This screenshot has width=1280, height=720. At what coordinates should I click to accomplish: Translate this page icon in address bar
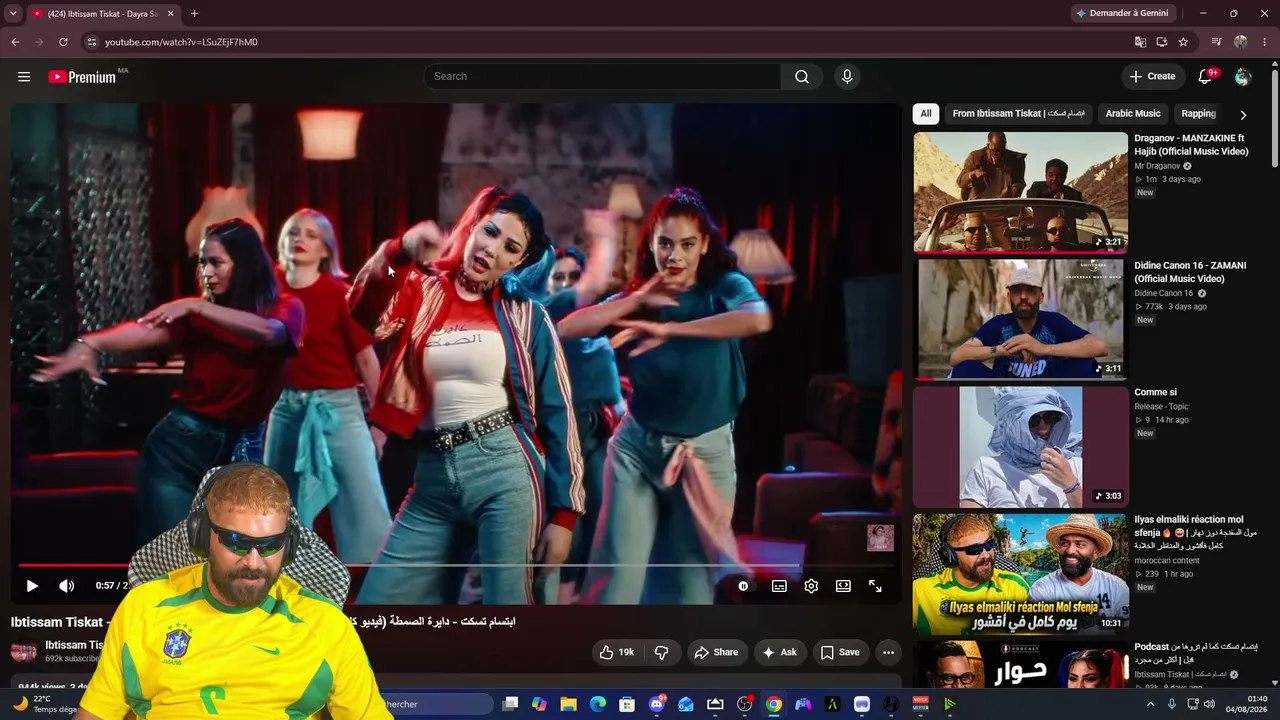pyautogui.click(x=1140, y=42)
